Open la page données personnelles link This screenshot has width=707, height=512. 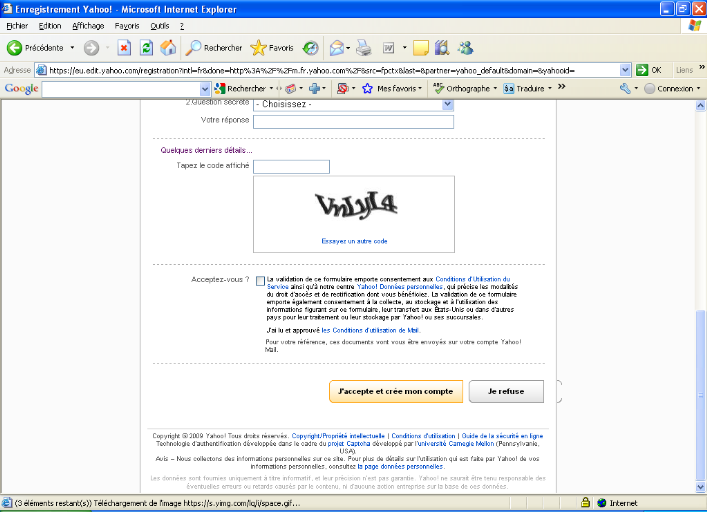click(x=400, y=466)
